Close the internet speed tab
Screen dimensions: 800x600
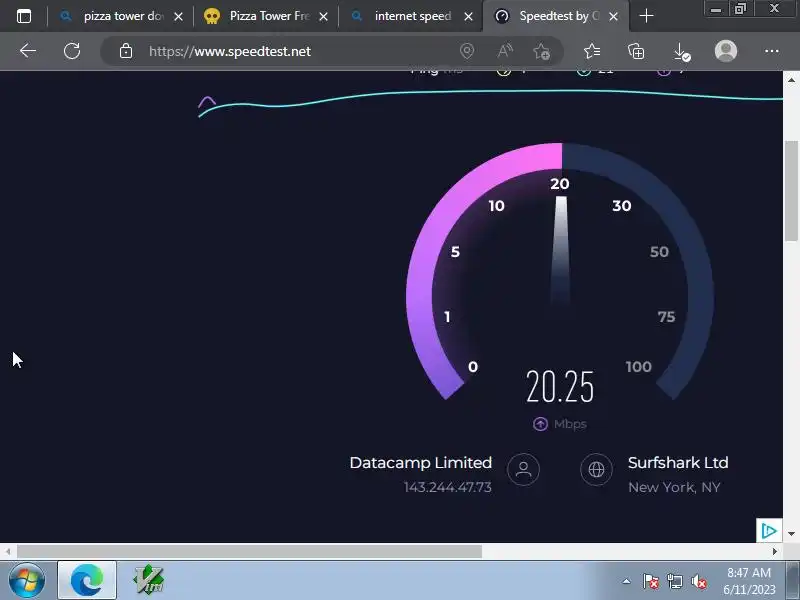tap(468, 17)
